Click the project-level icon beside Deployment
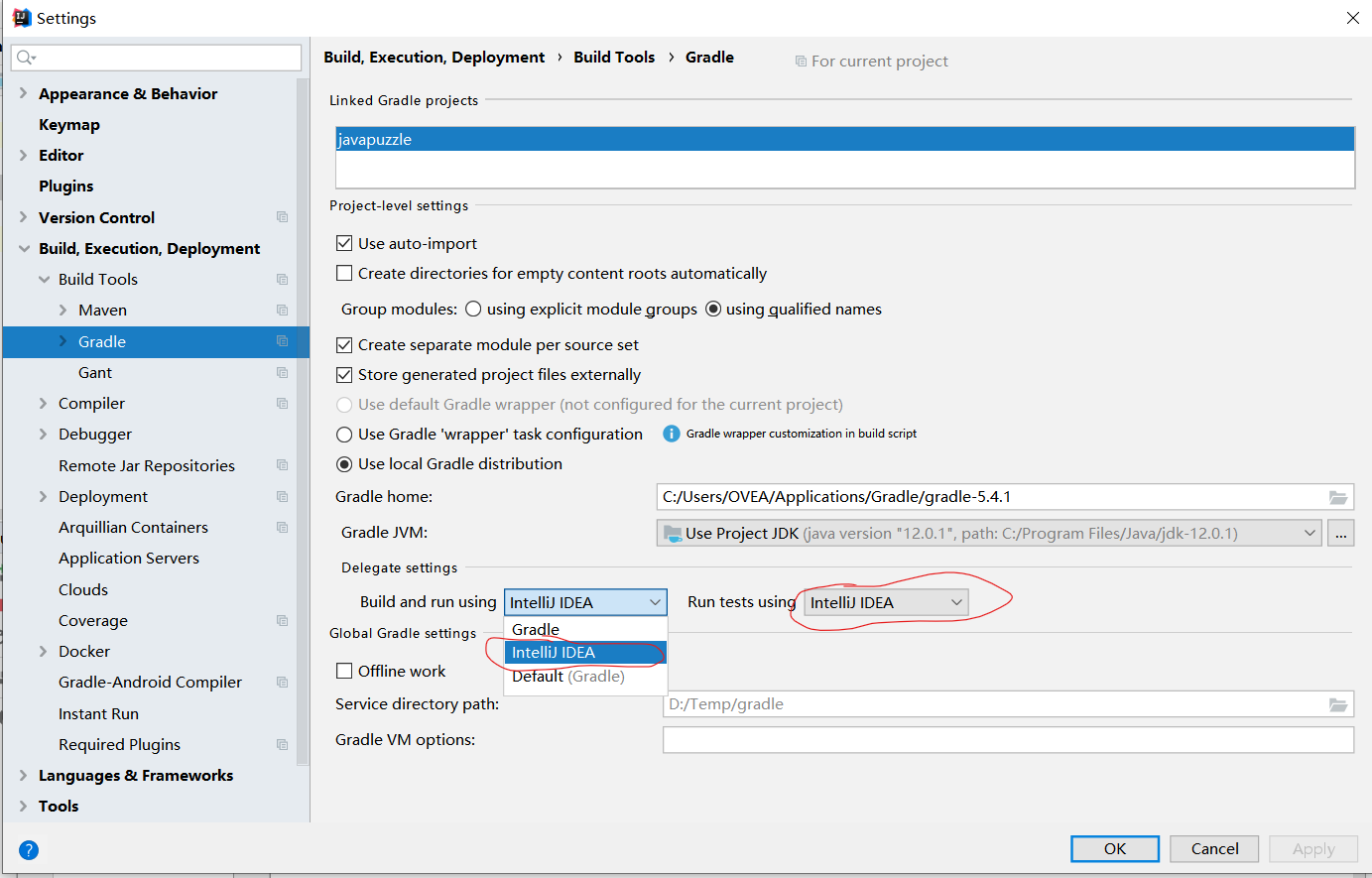1372x878 pixels. (x=283, y=496)
